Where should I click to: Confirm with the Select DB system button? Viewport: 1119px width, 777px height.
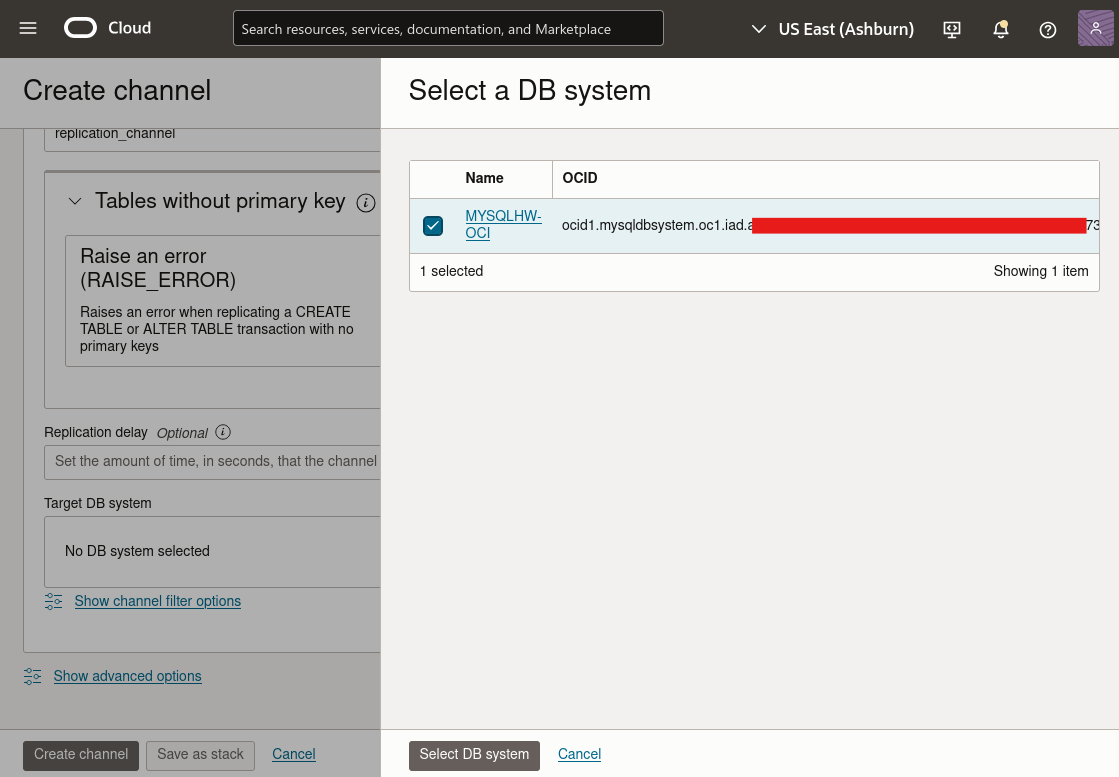tap(474, 755)
